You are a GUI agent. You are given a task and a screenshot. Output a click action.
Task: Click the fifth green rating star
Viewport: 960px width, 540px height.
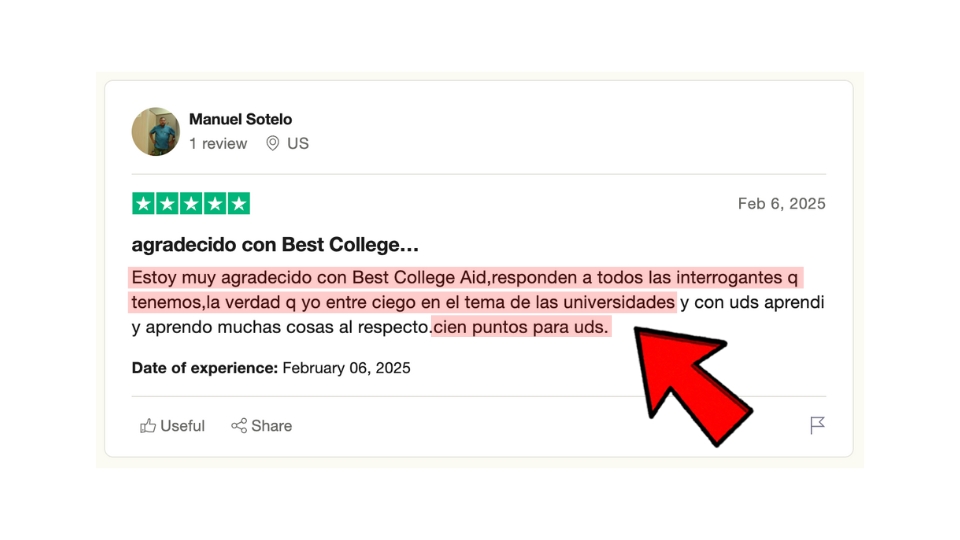pos(239,203)
